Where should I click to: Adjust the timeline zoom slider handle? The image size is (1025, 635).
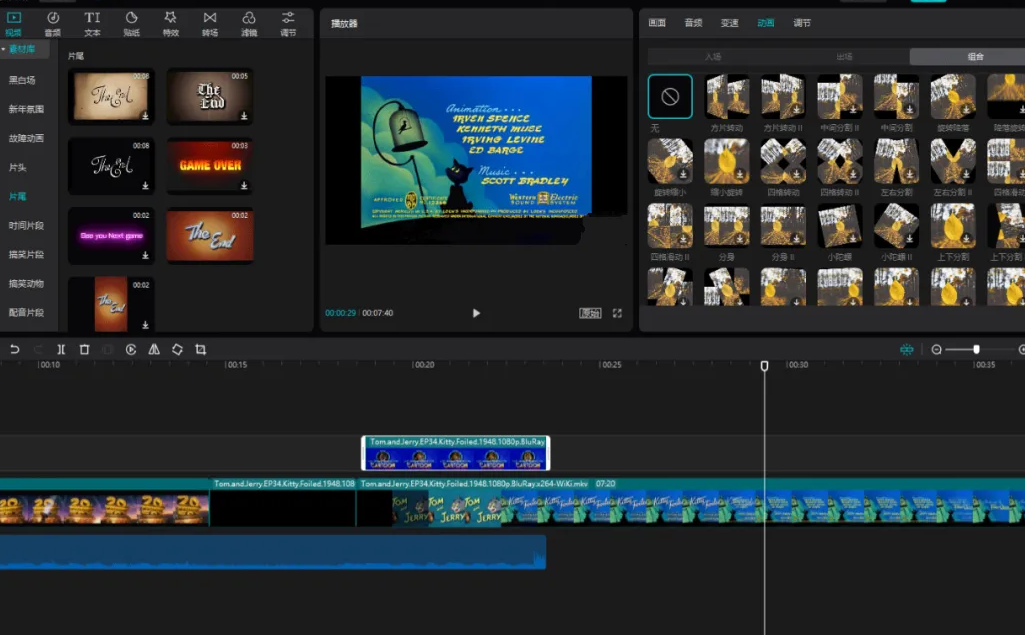976,350
